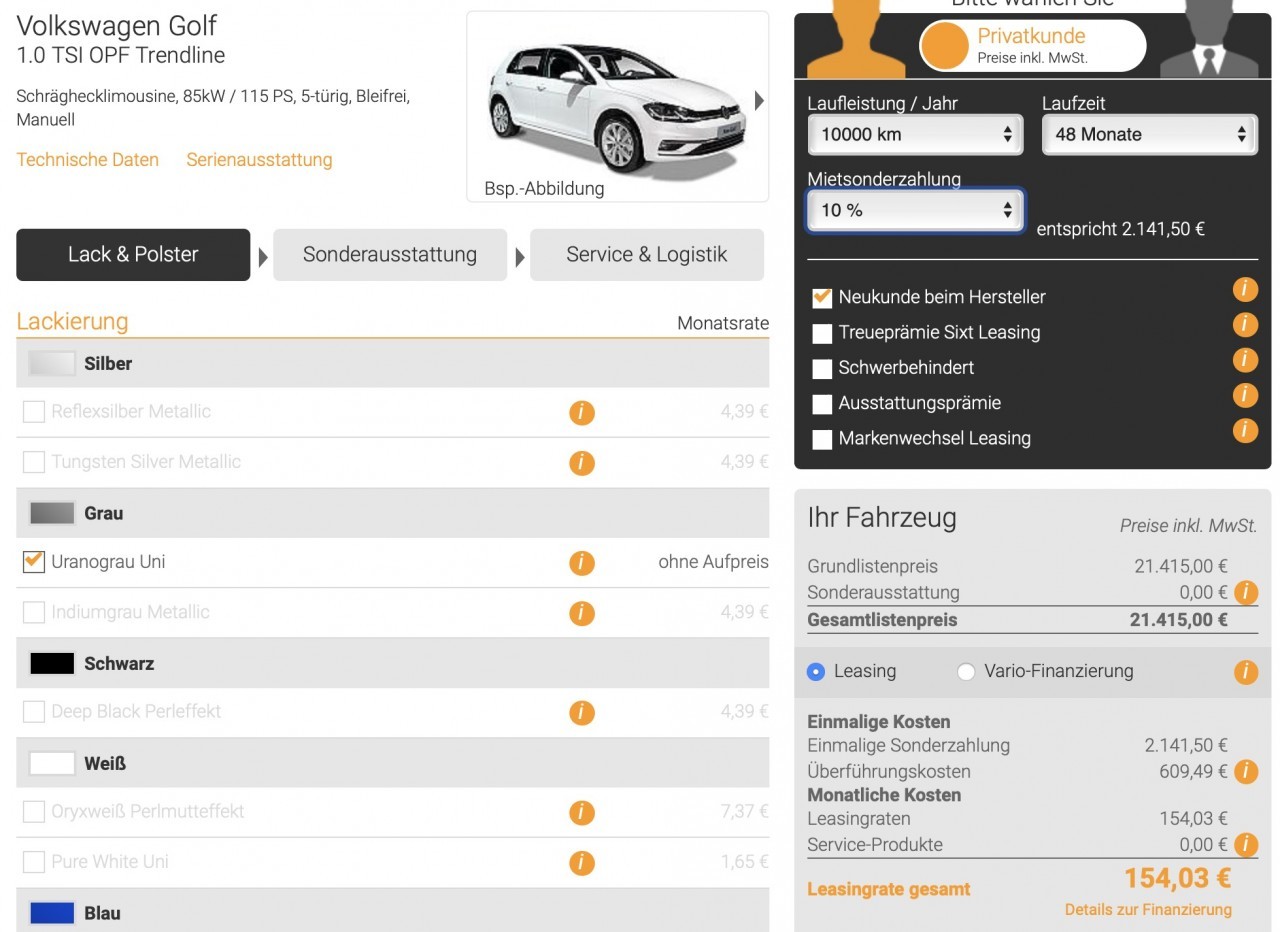Open info icon for Ausstattungsprämie
The height and width of the screenshot is (932, 1280).
[x=1245, y=395]
